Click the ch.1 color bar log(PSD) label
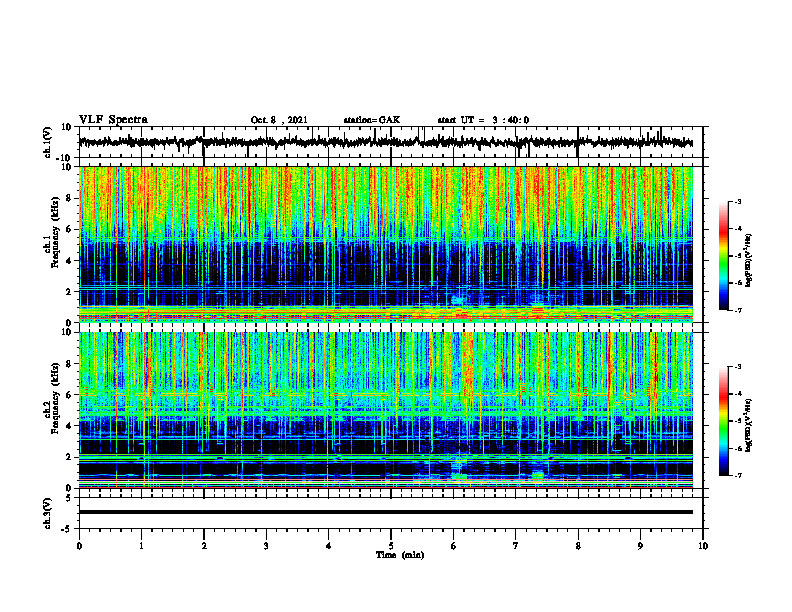This screenshot has width=792, height=612. [749, 260]
